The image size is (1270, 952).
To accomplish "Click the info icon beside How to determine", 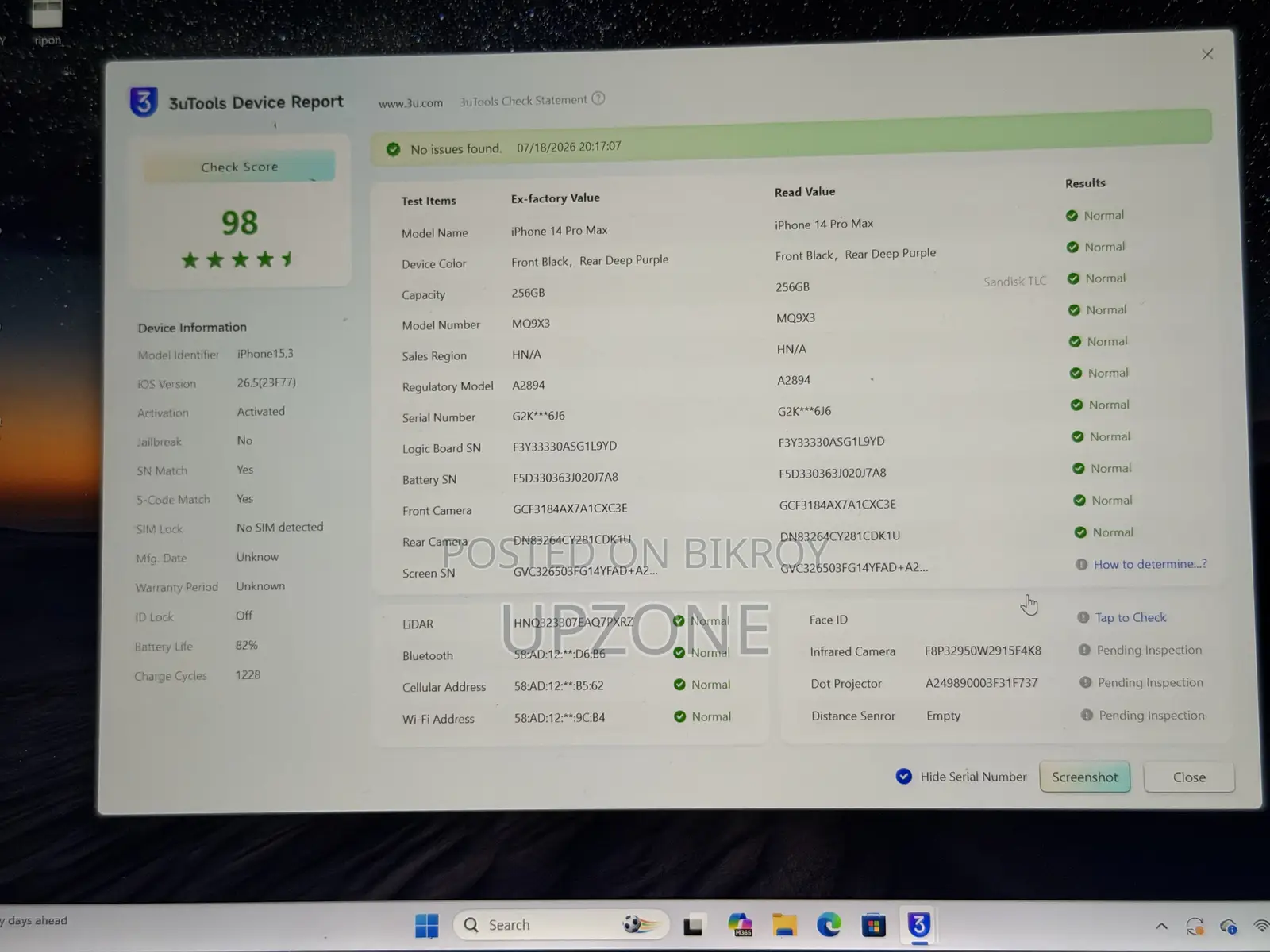I will click(x=1081, y=564).
